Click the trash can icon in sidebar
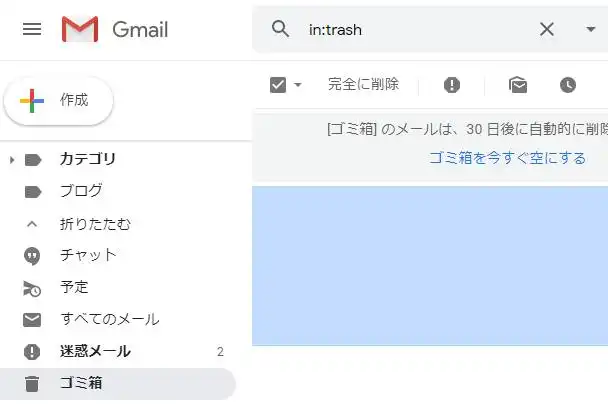 click(32, 383)
